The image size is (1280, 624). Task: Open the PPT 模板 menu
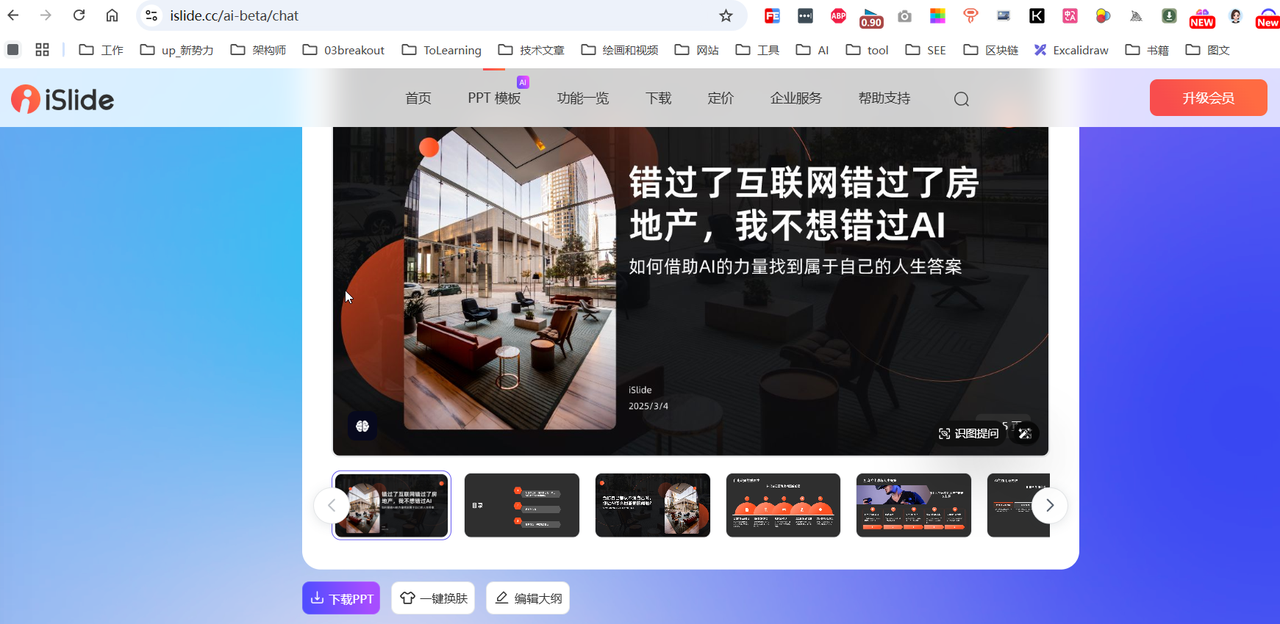click(x=494, y=98)
